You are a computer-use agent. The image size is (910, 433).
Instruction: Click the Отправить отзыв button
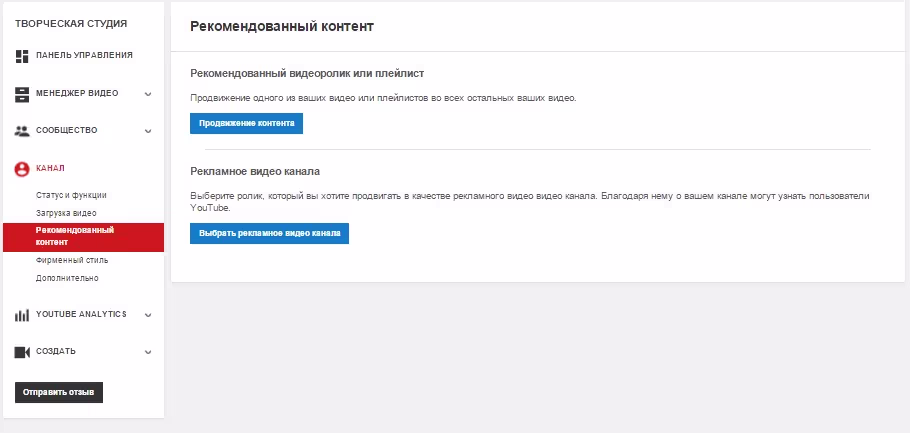(59, 392)
